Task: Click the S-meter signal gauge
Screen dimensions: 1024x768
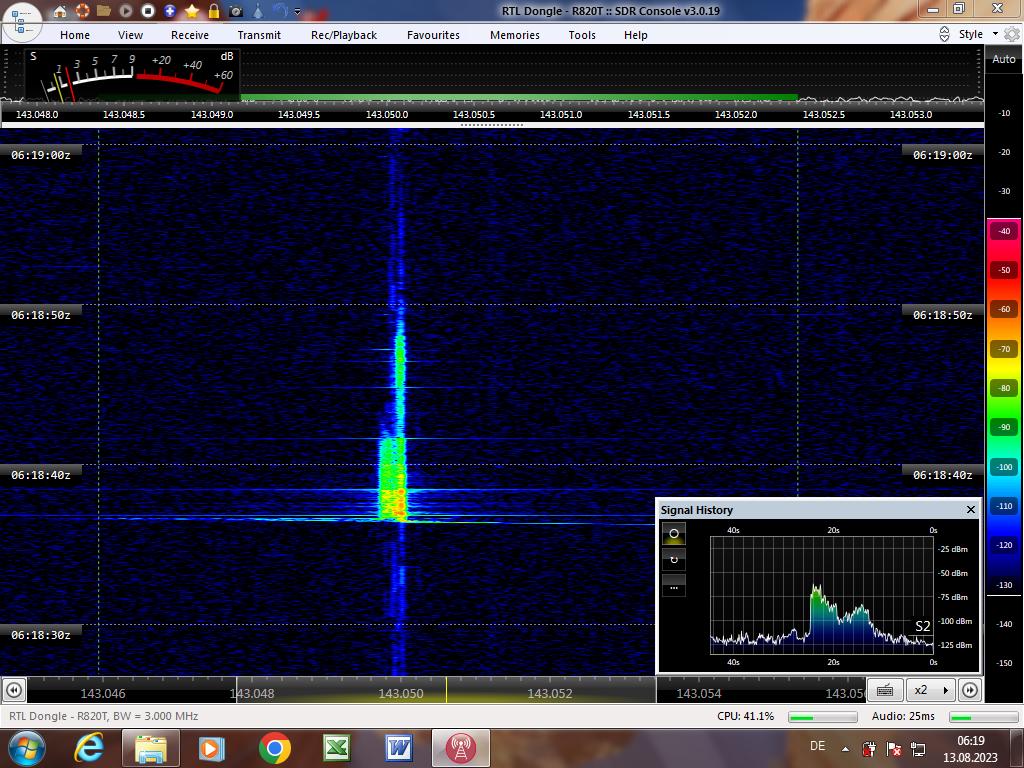Action: pos(133,75)
